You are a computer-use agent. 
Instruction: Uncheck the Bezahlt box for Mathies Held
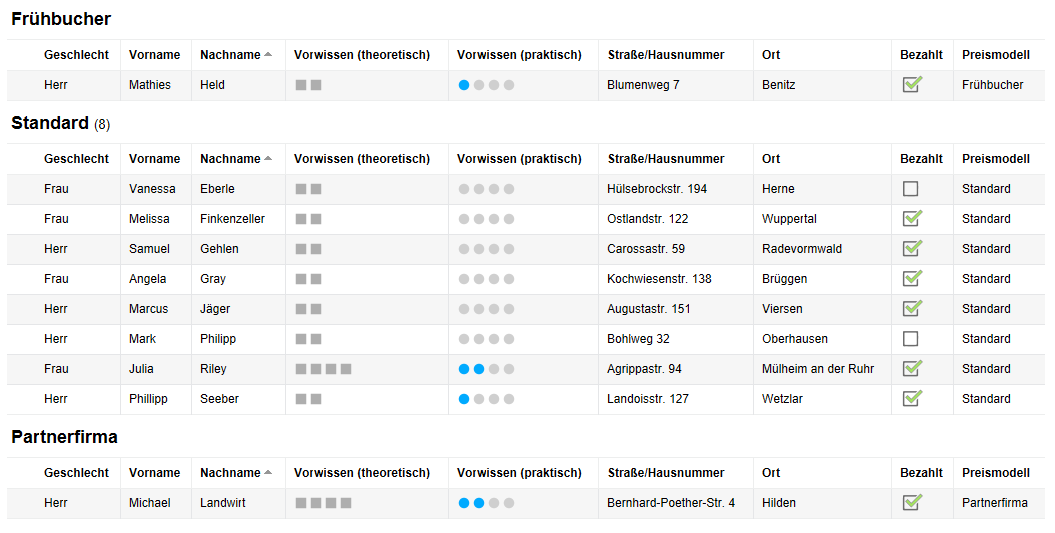(x=912, y=84)
